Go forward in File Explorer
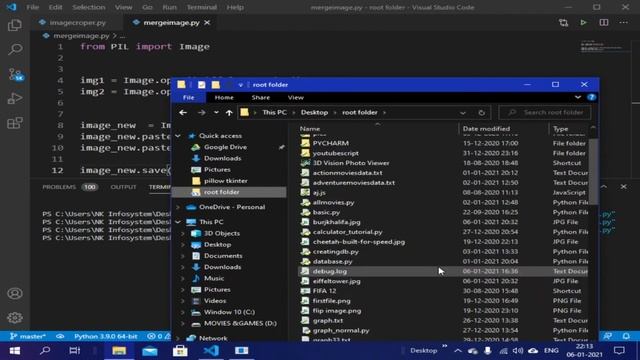 [202, 113]
